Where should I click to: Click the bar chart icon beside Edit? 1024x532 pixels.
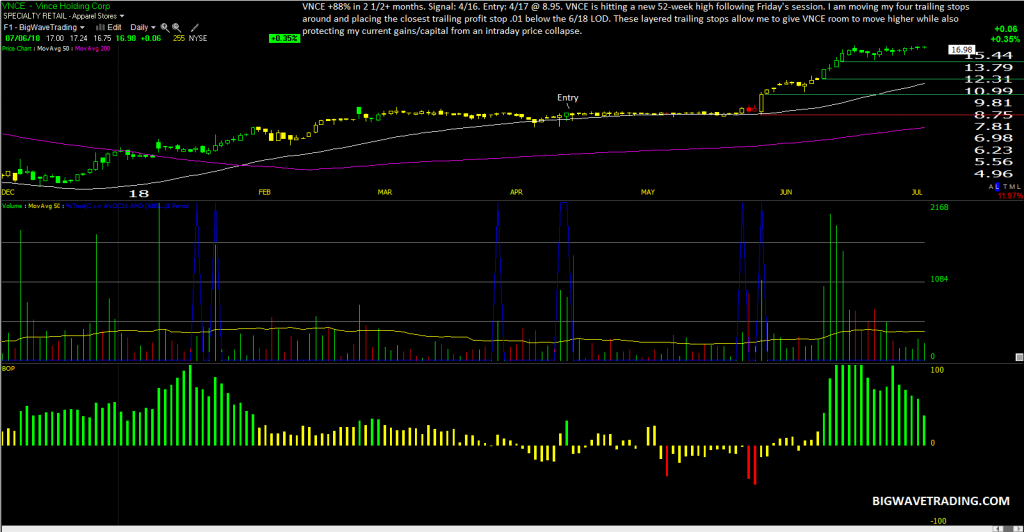(x=100, y=27)
